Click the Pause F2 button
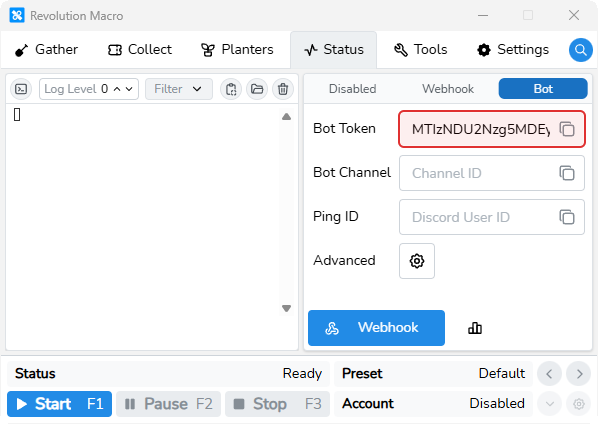This screenshot has width=598, height=424. pyautogui.click(x=169, y=404)
